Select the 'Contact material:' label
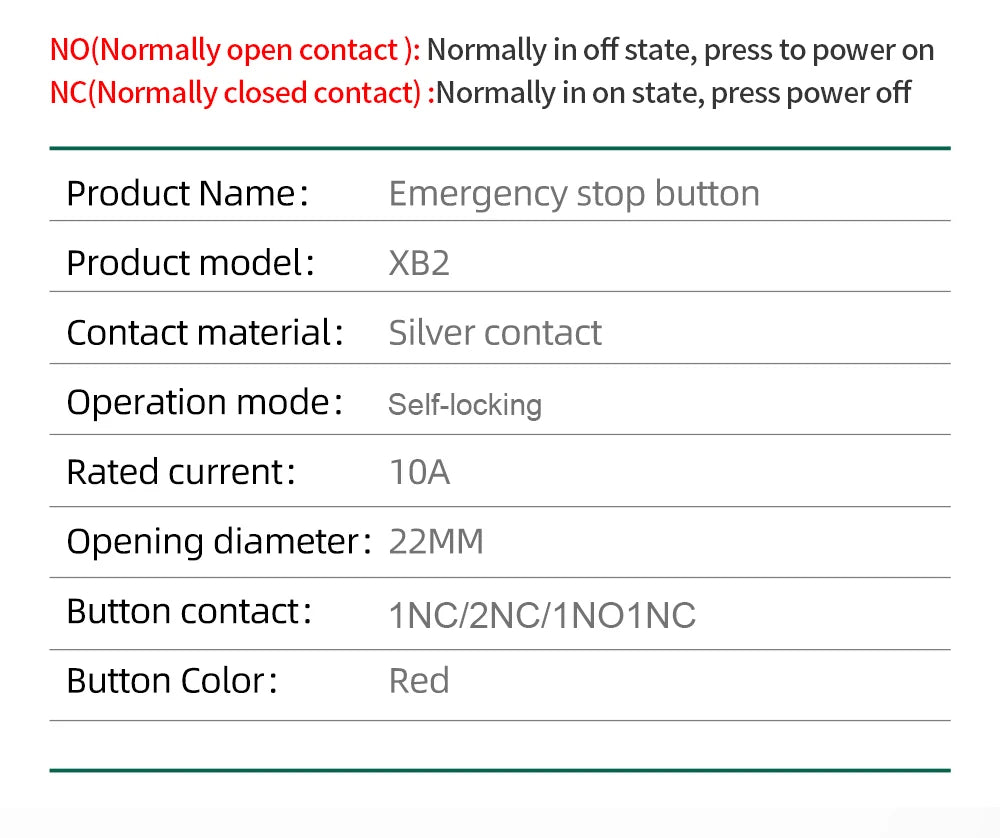Screen dimensions: 1000x838 205,333
